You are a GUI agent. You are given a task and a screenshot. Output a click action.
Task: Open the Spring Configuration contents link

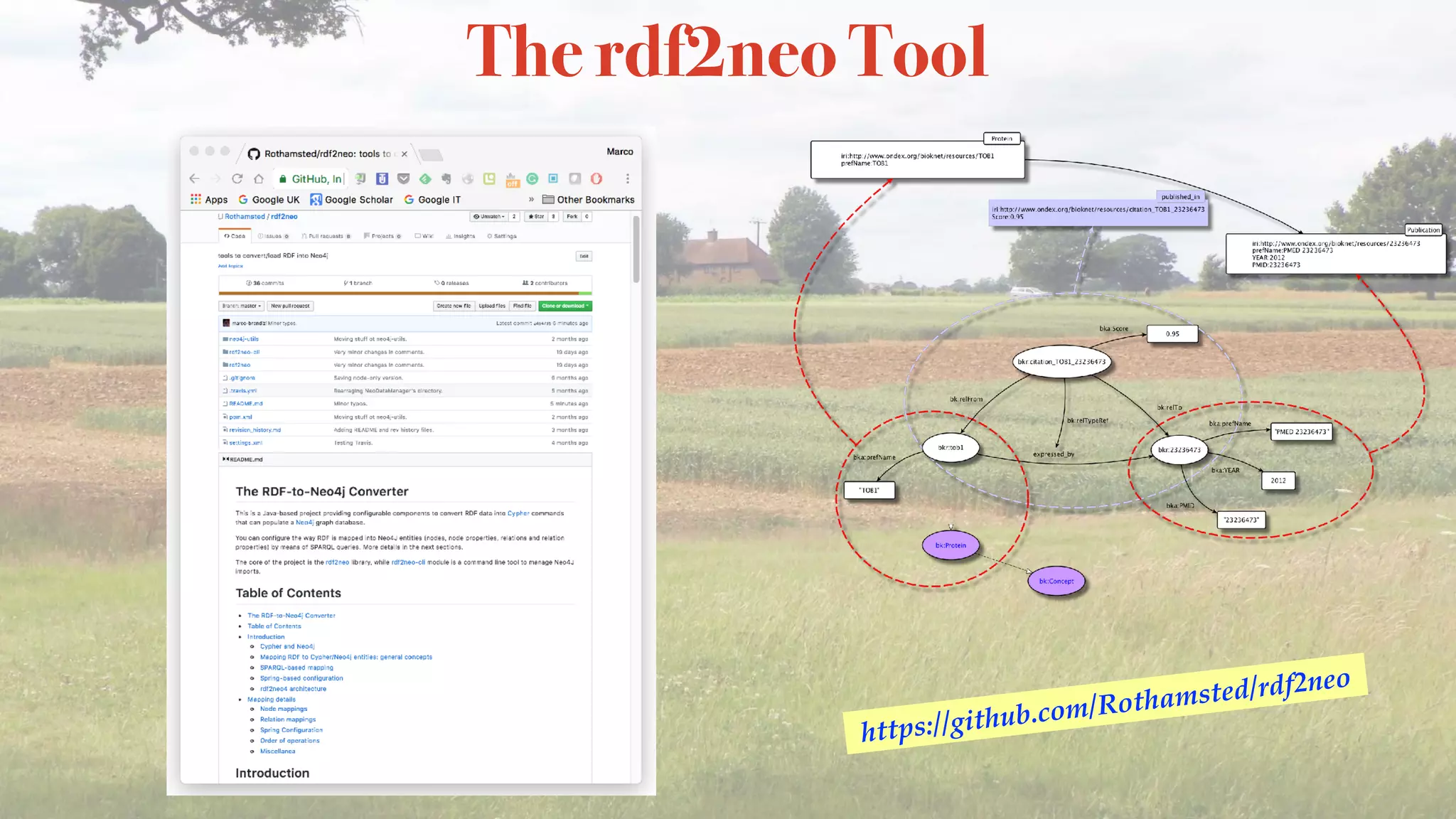pos(291,730)
